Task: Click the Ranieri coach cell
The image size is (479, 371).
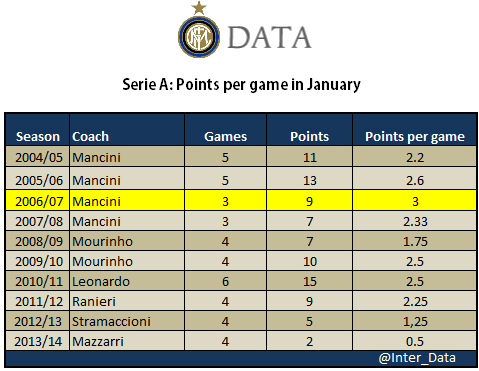Action: pyautogui.click(x=127, y=301)
